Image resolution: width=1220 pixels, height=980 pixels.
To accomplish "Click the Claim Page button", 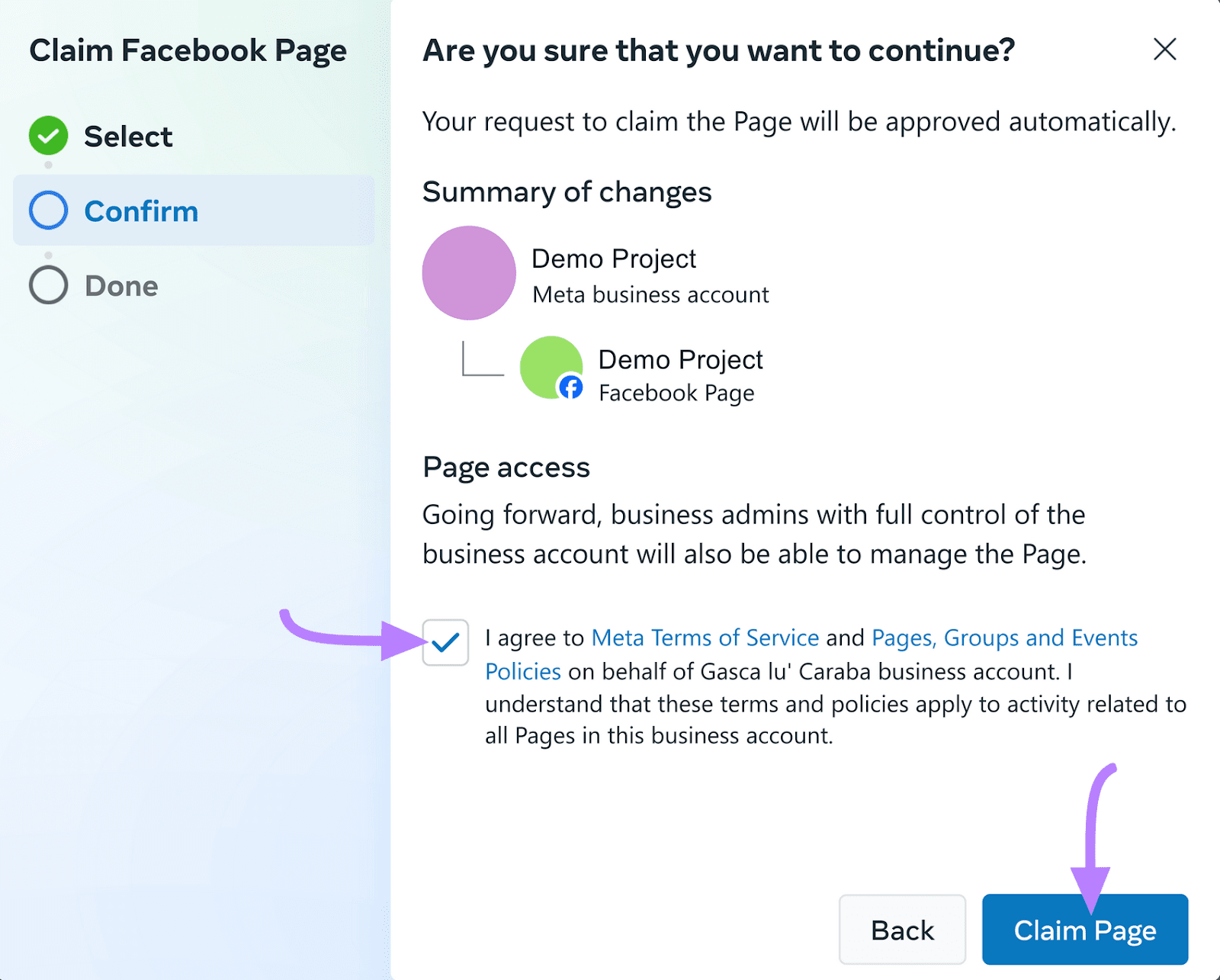I will 1084,930.
